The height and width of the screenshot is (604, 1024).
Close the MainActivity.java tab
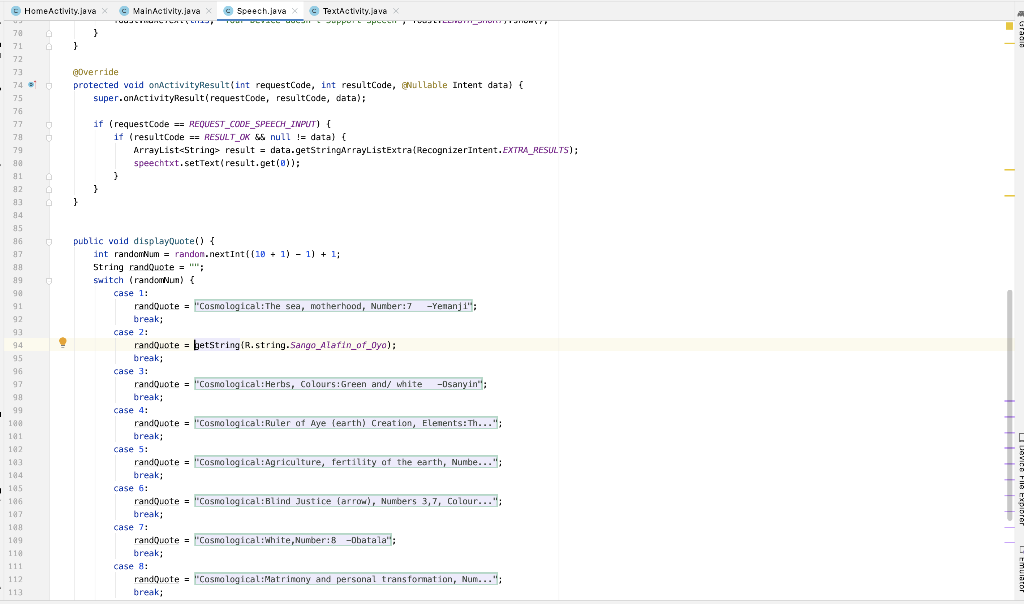point(209,8)
